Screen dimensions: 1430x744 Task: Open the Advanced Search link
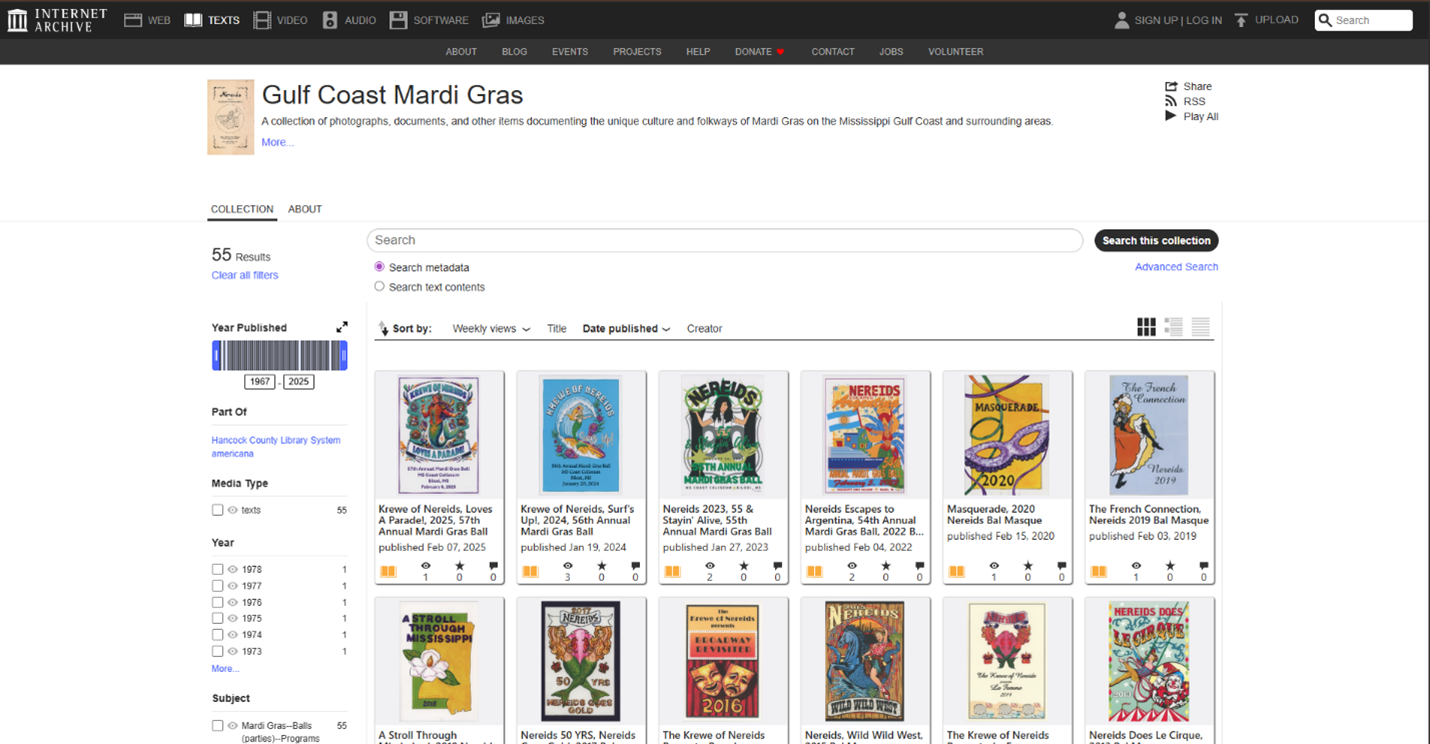1176,266
